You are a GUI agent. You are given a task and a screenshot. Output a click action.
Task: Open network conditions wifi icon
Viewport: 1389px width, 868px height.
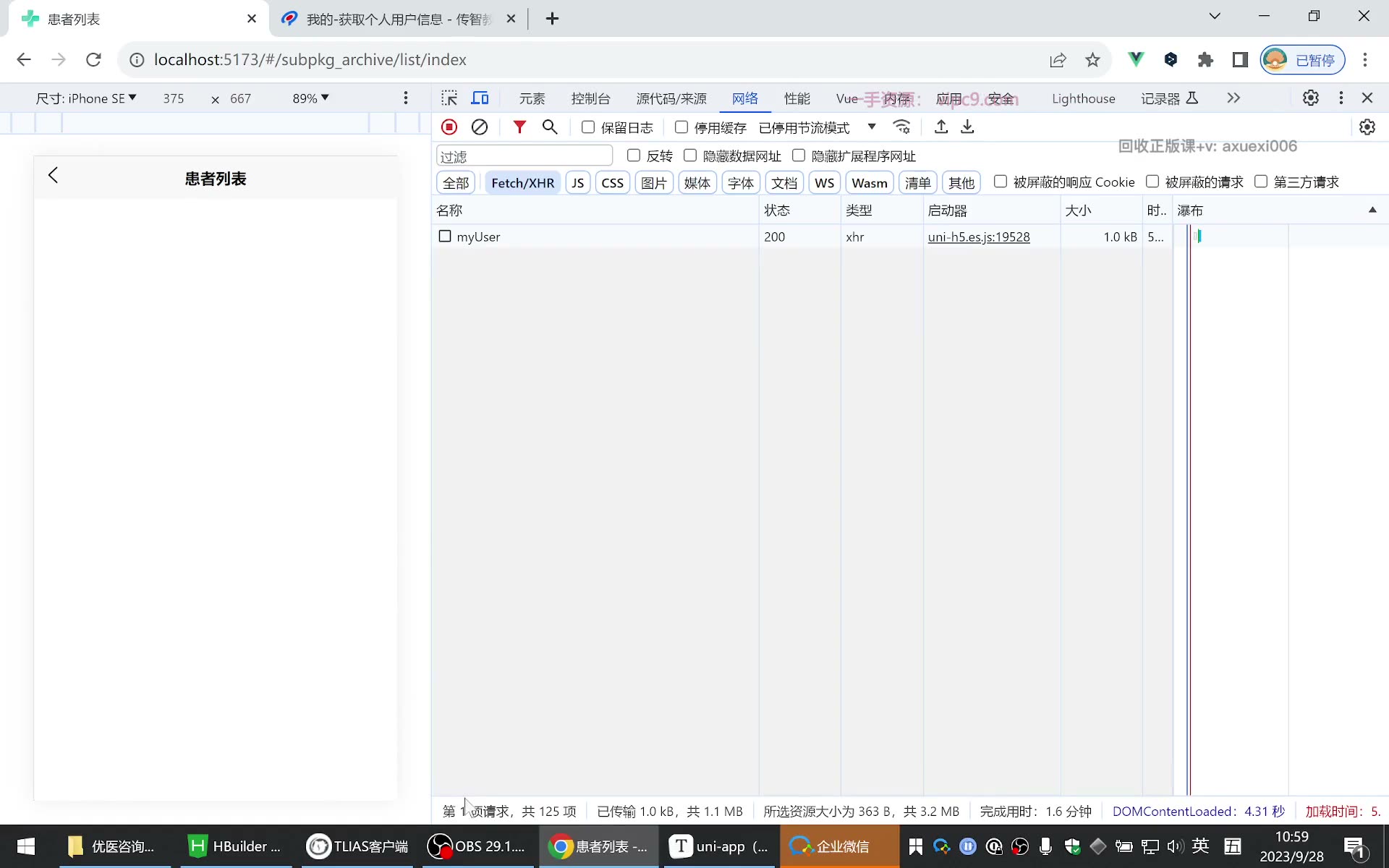click(x=901, y=127)
